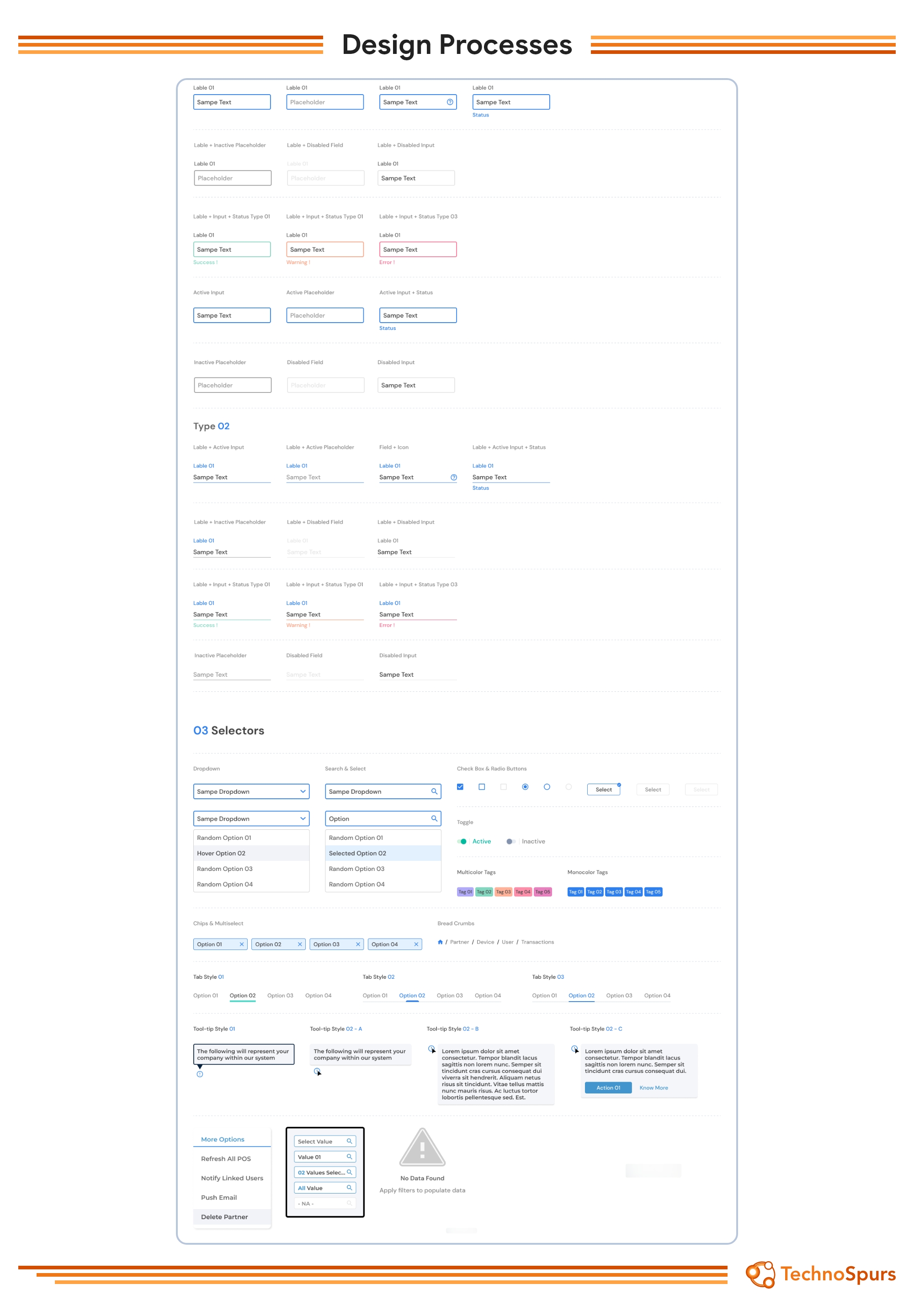This screenshot has width=914, height=1316.
Task: Click the search icon in the Value 01 filter
Action: coord(349,1157)
